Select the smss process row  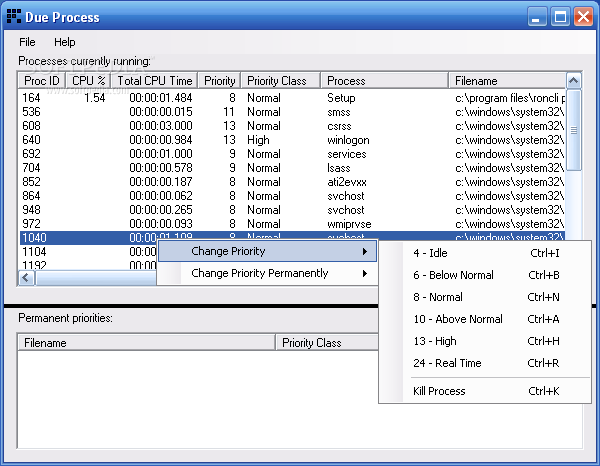tap(292, 112)
